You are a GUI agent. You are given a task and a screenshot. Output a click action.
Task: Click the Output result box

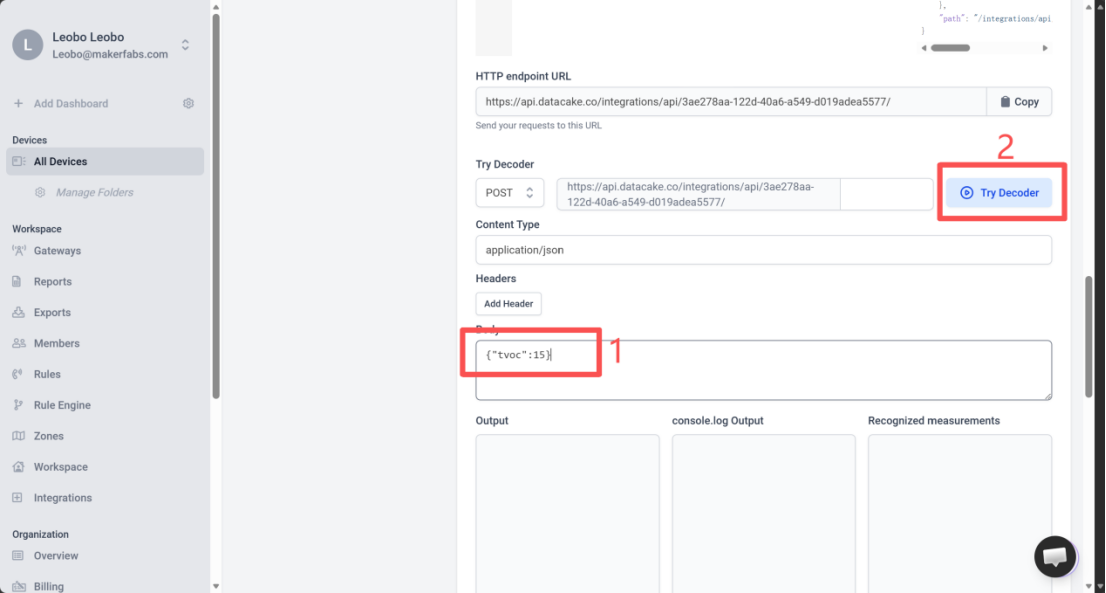tap(568, 513)
